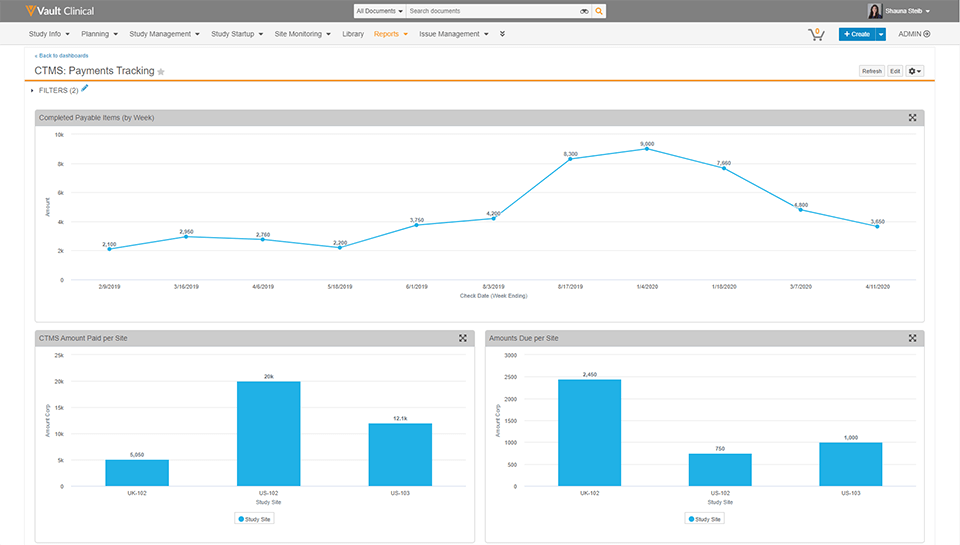Click the Refresh button
The image size is (960, 545).
[x=872, y=71]
